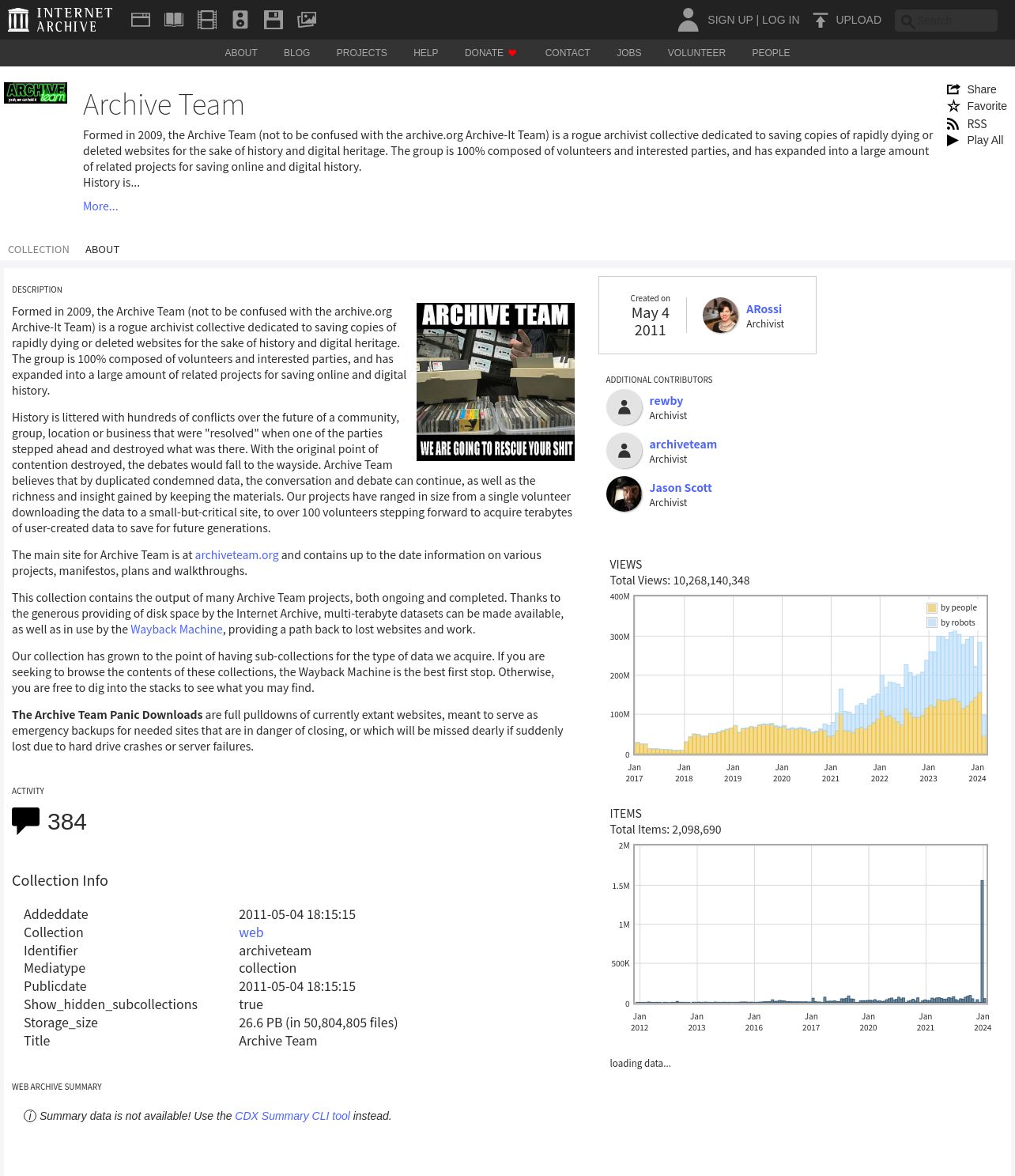Click the Archive Team page title
The height and width of the screenshot is (1176, 1015).
click(x=164, y=104)
